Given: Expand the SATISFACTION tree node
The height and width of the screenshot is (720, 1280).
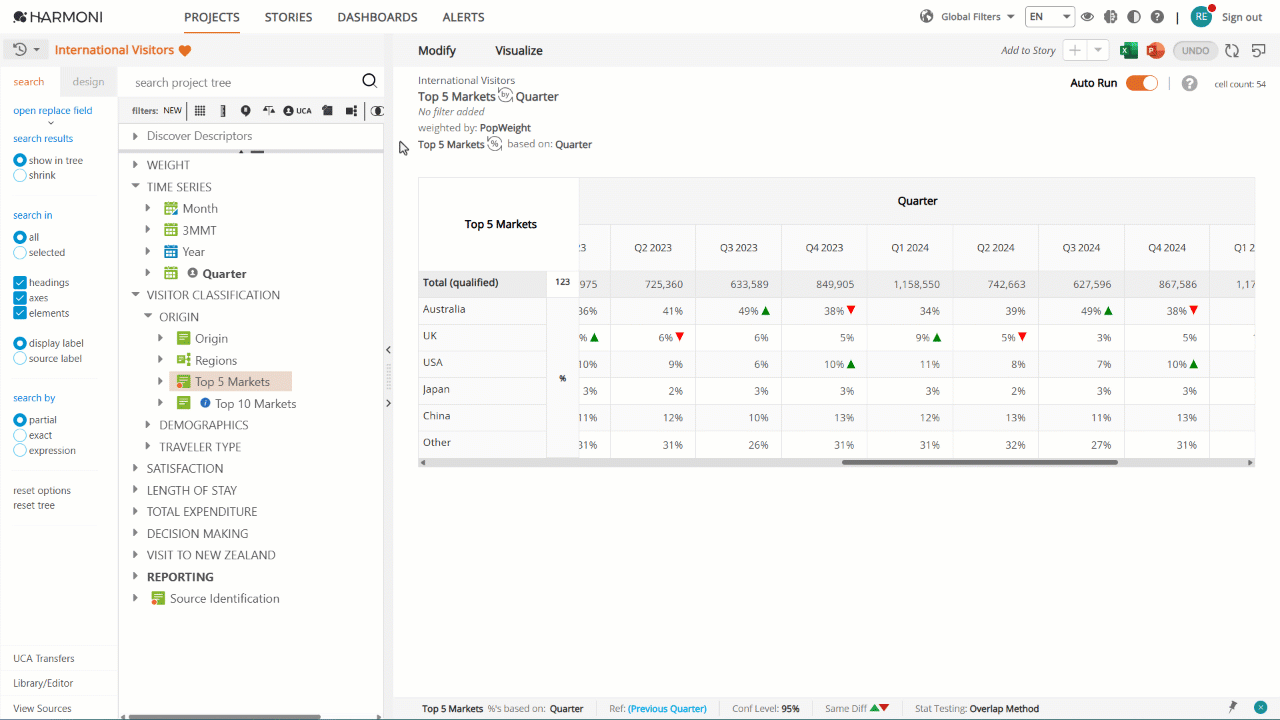Looking at the screenshot, I should 136,468.
